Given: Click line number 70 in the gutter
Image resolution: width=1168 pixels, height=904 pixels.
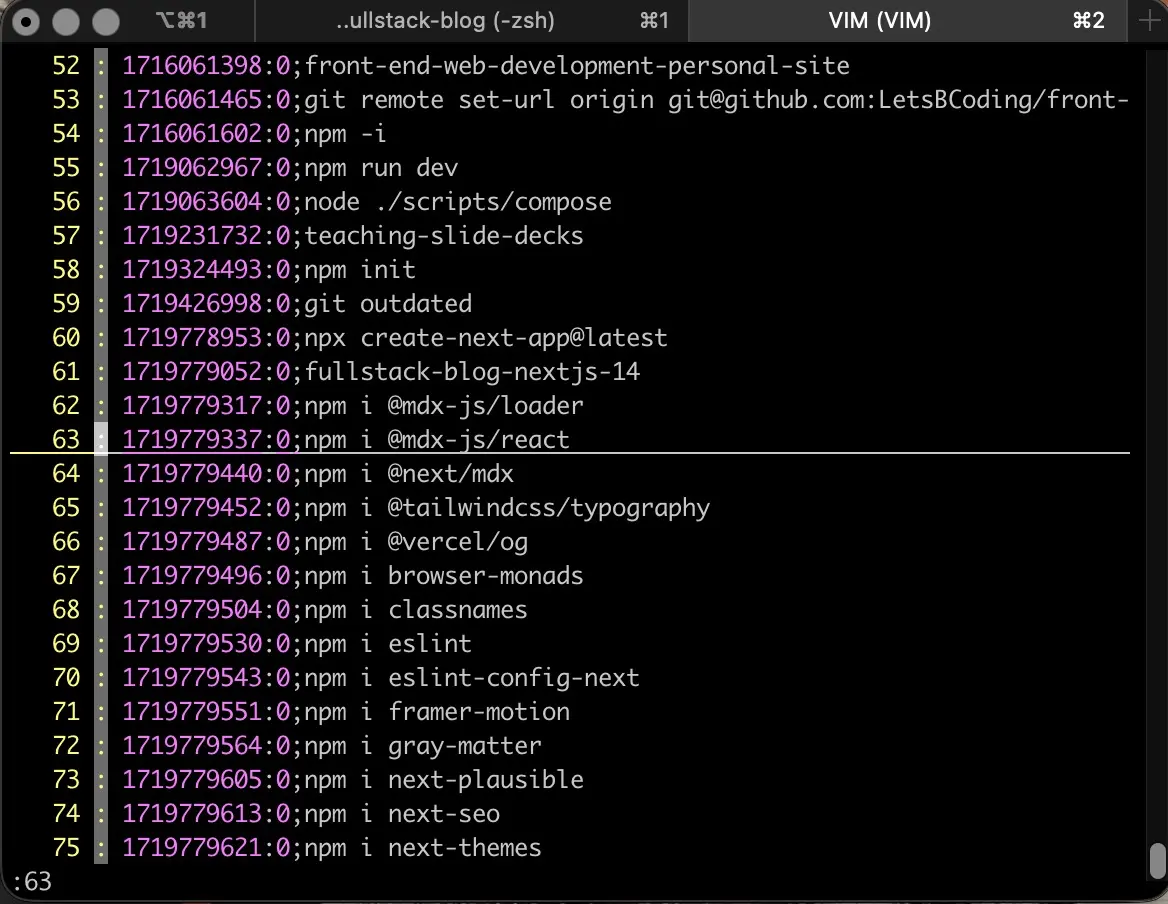Looking at the screenshot, I should pyautogui.click(x=66, y=678).
